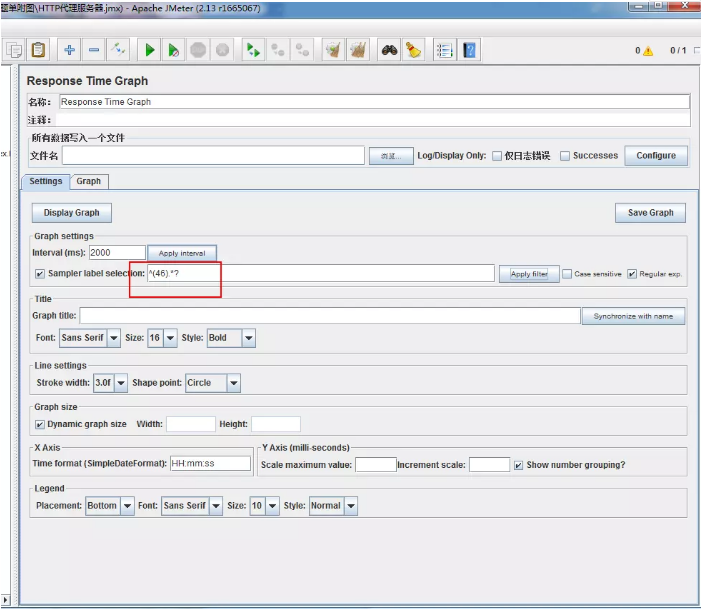The height and width of the screenshot is (611, 703).
Task: Click Synchronize with name button
Action: [x=633, y=316]
